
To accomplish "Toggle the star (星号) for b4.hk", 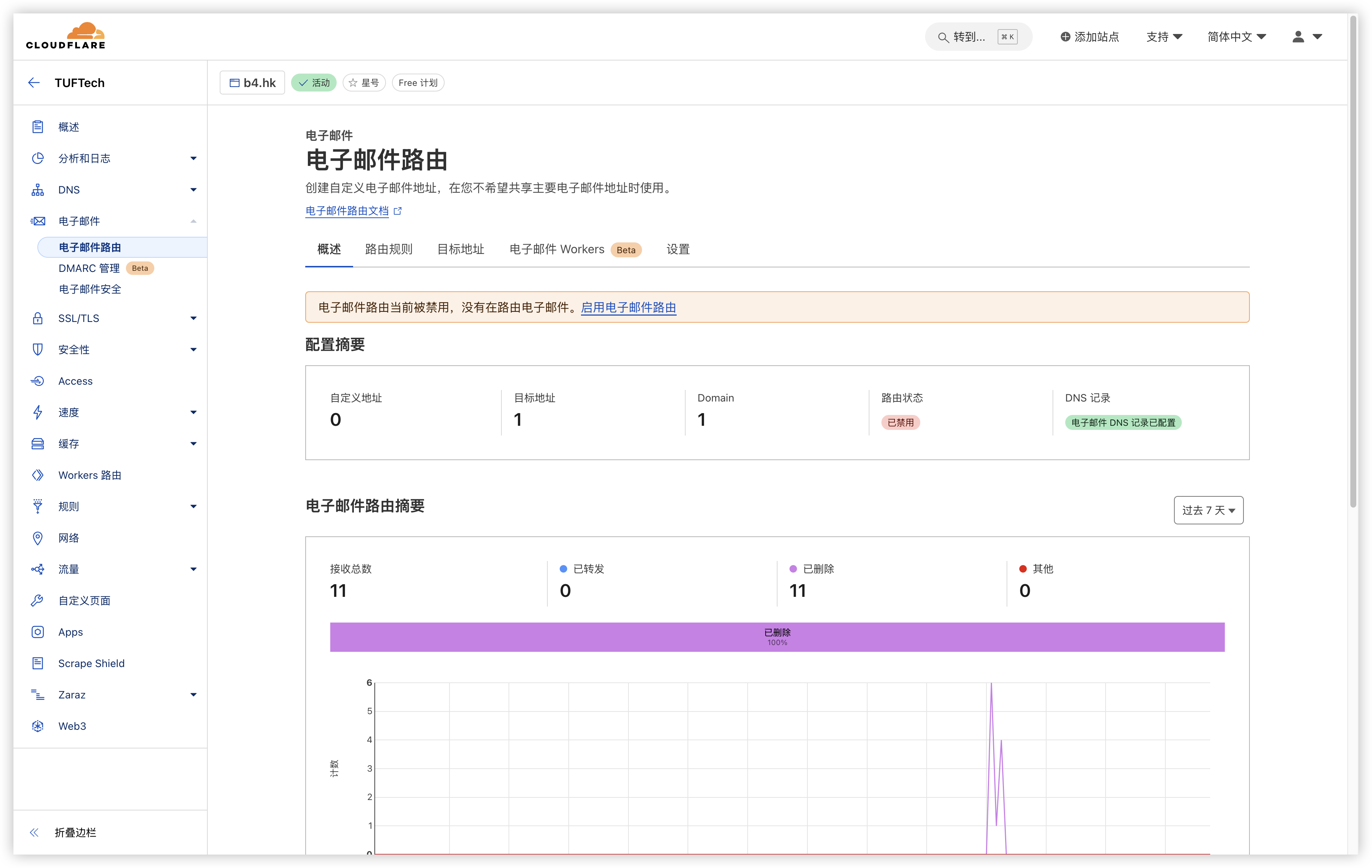I will click(364, 83).
